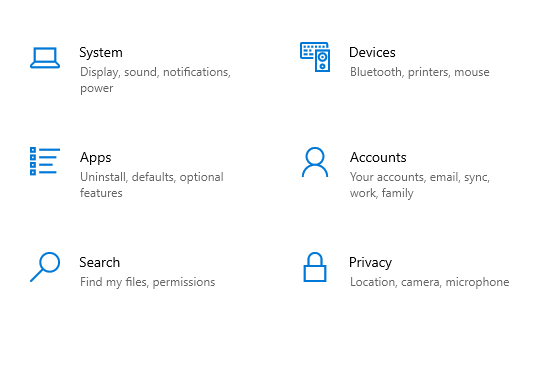Screen dimensions: 543x366
Task: Click the System laptop icon
Action: [45, 58]
